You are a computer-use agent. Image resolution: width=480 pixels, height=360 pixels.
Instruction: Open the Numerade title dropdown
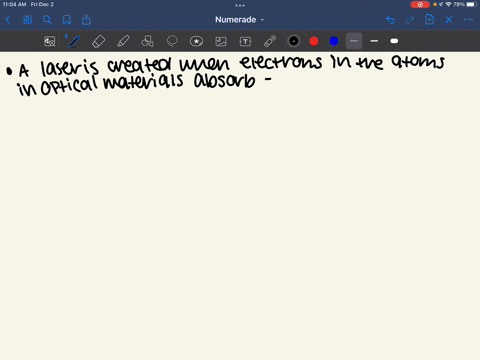point(239,20)
